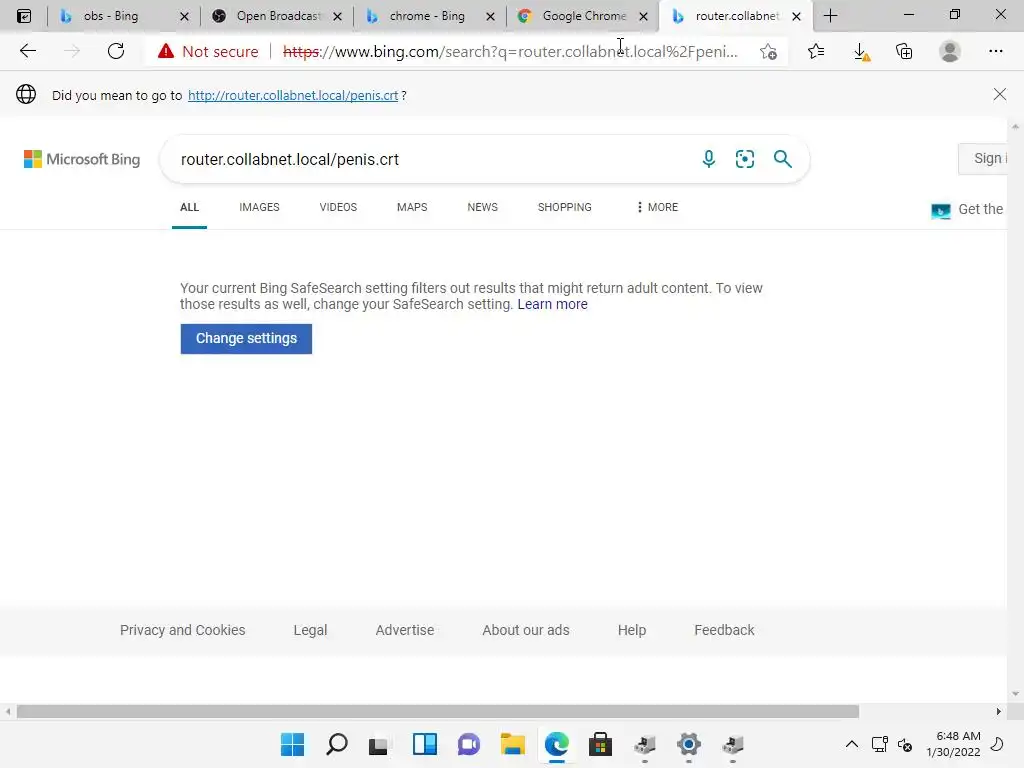Select the NEWS results tab
The height and width of the screenshot is (768, 1024).
(483, 207)
